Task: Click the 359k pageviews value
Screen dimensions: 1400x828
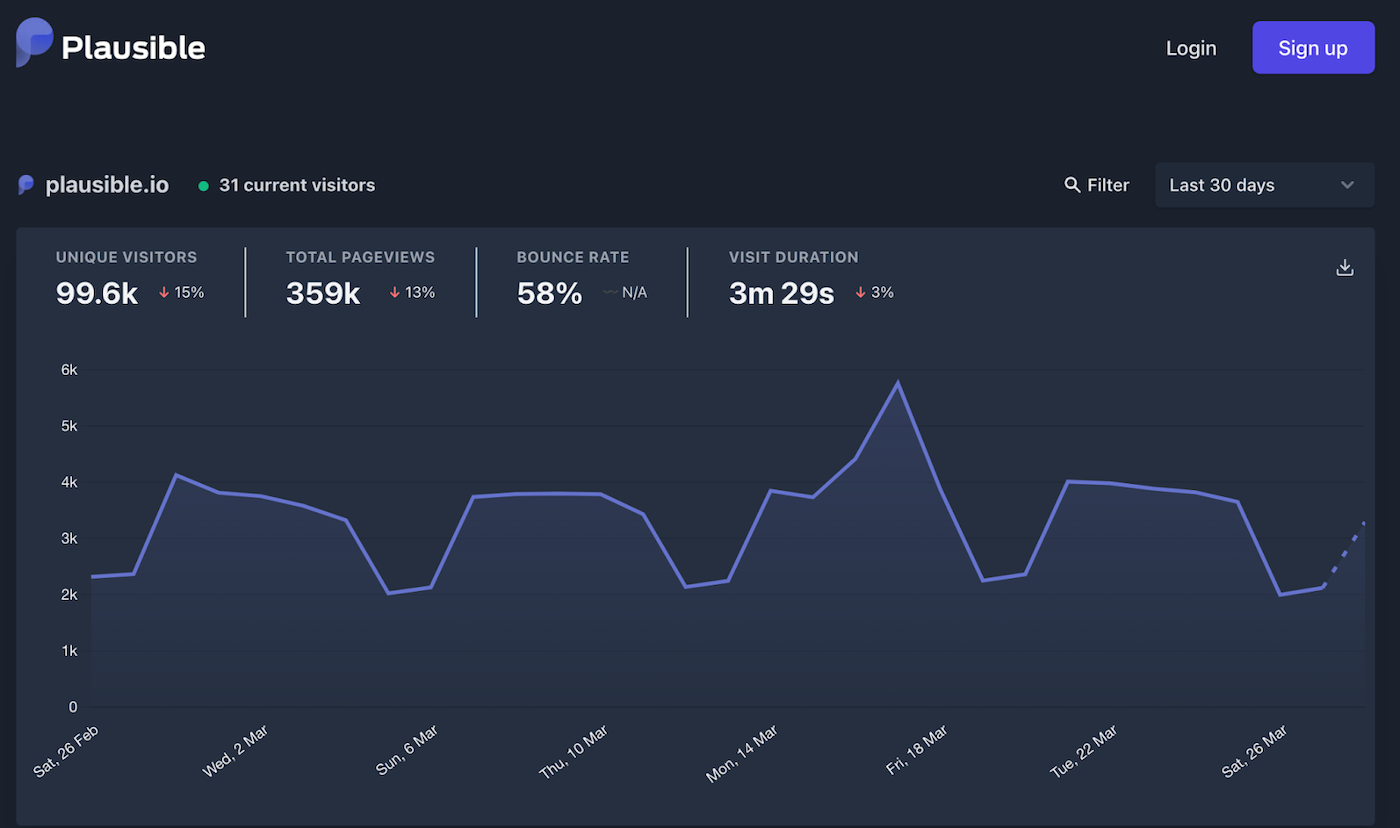Action: [x=323, y=293]
